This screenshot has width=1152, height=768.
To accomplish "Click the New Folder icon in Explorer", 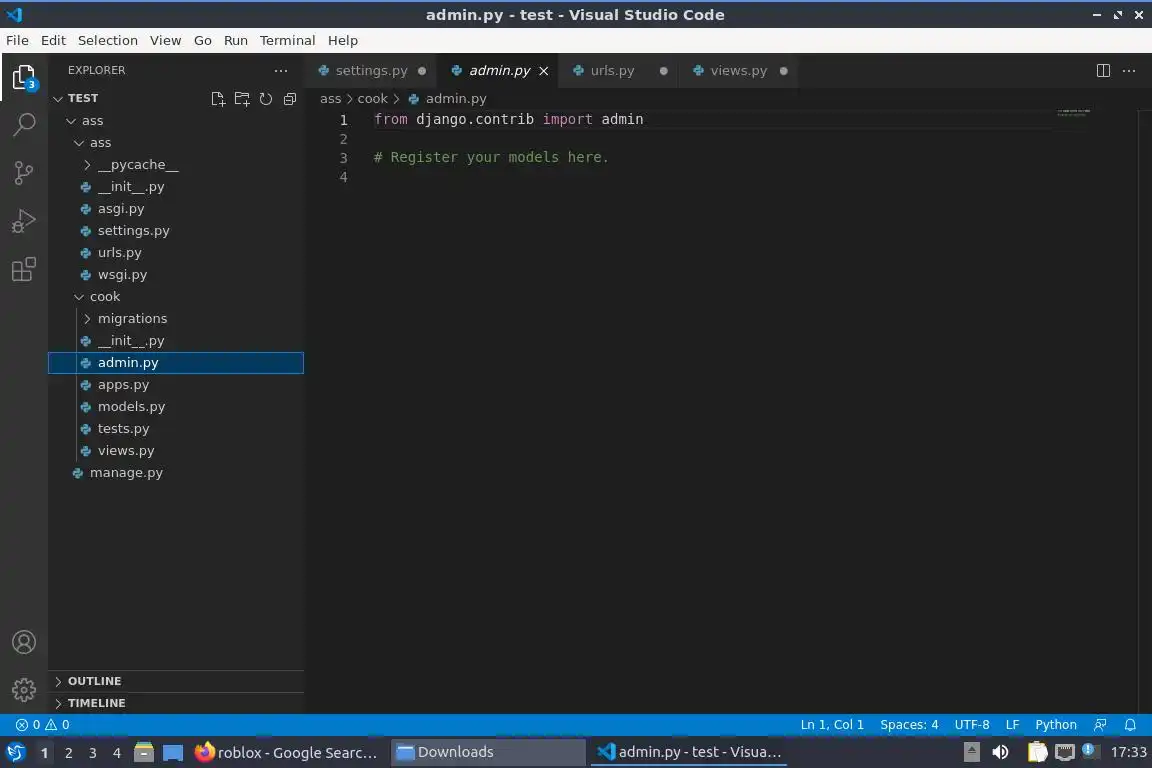I will pyautogui.click(x=242, y=98).
